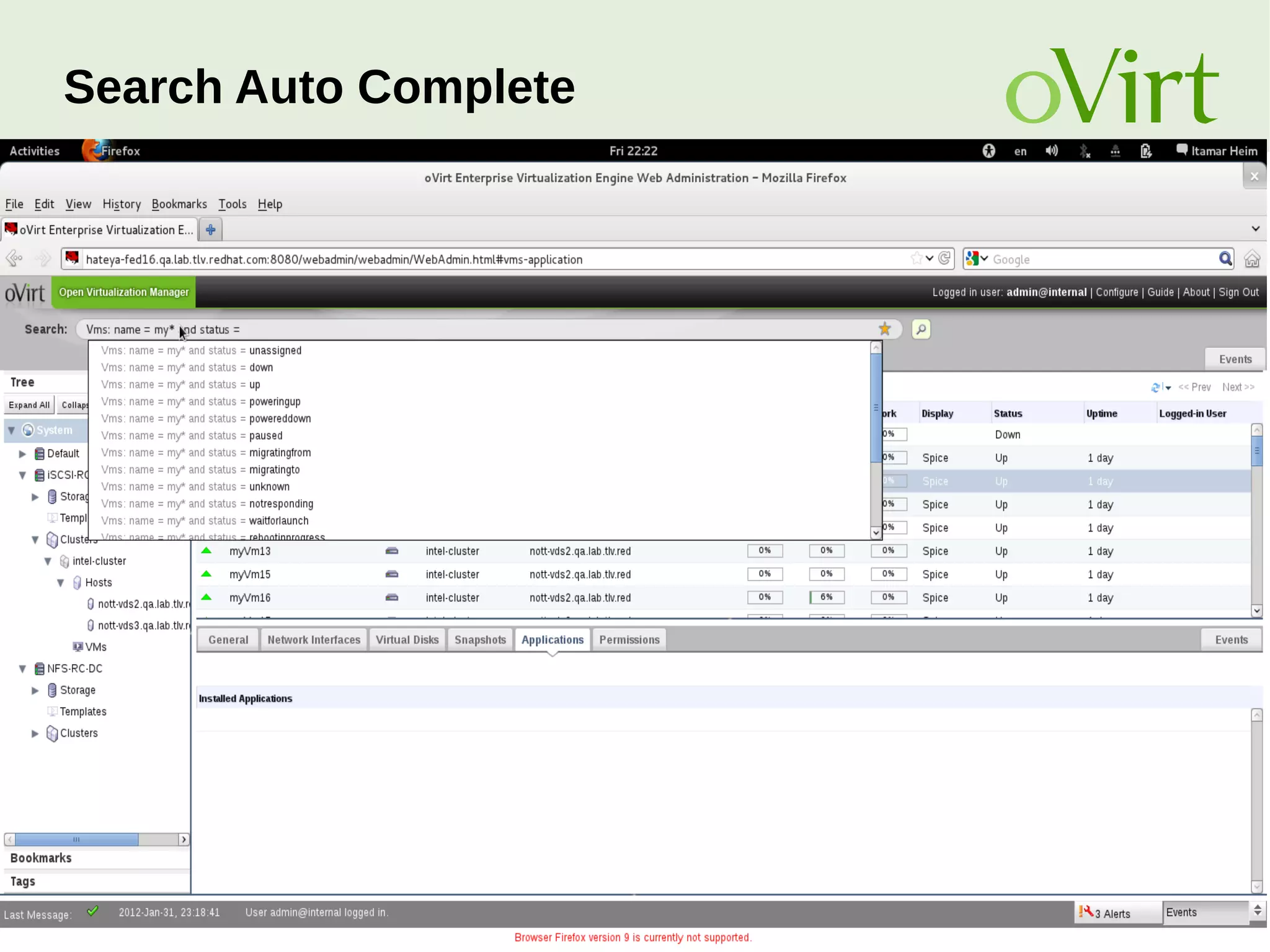
Task: Click Sign Out
Action: [1238, 292]
